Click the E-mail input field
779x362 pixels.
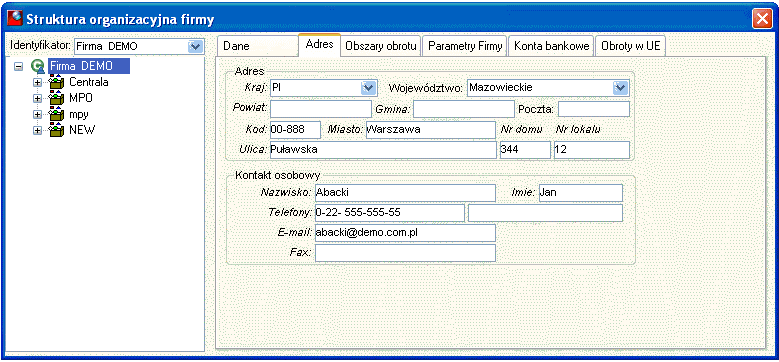(405, 233)
